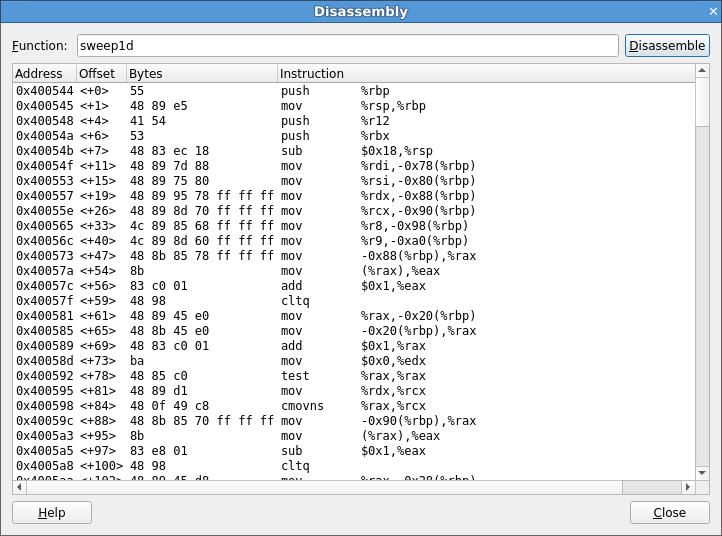The width and height of the screenshot is (722, 536).
Task: Click the horizontal scrollbar thumb
Action: click(x=320, y=488)
